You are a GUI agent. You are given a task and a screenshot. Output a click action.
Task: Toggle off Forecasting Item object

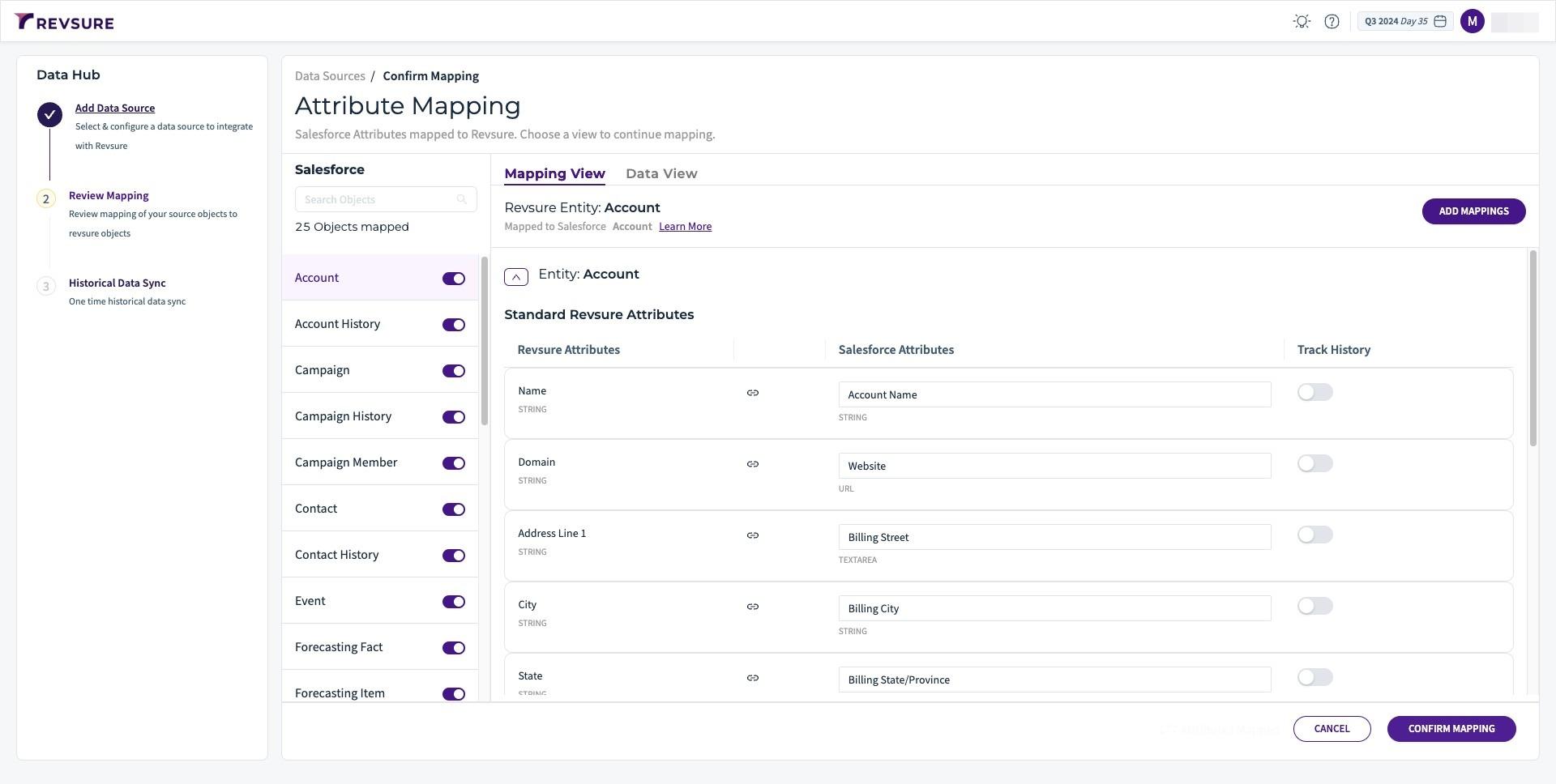(x=454, y=694)
